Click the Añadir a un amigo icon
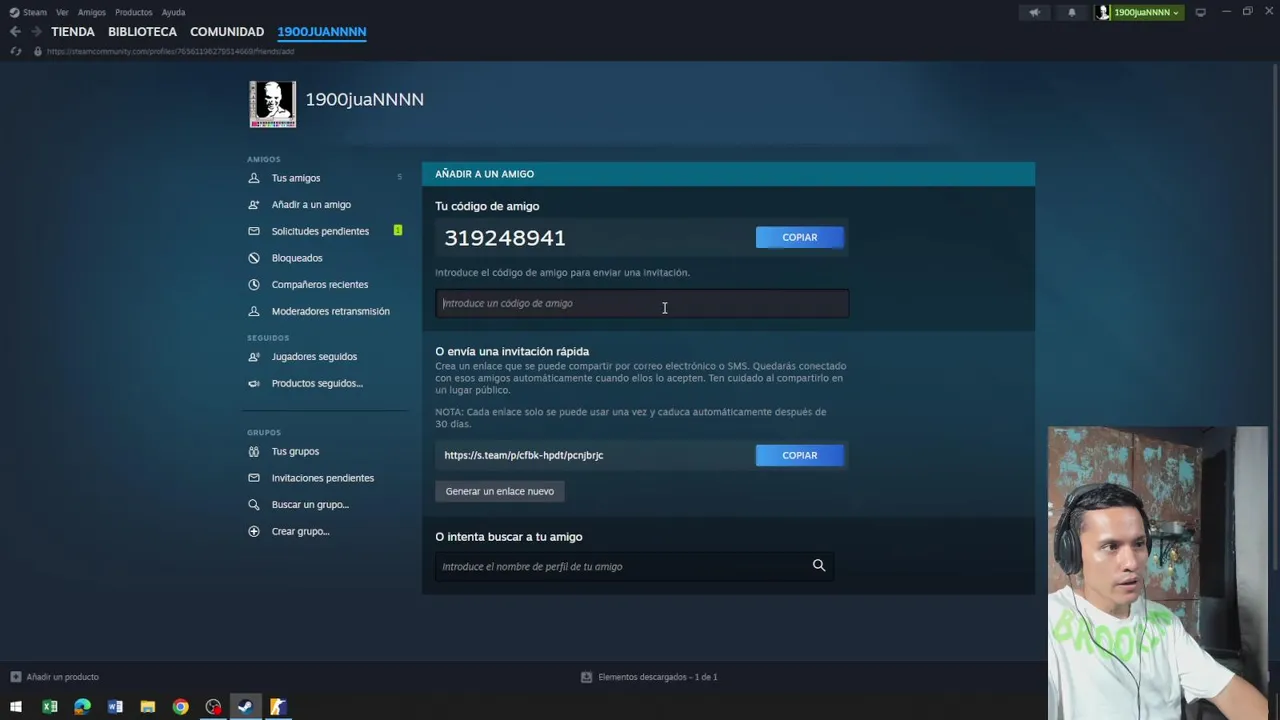This screenshot has width=1280, height=720. (254, 205)
